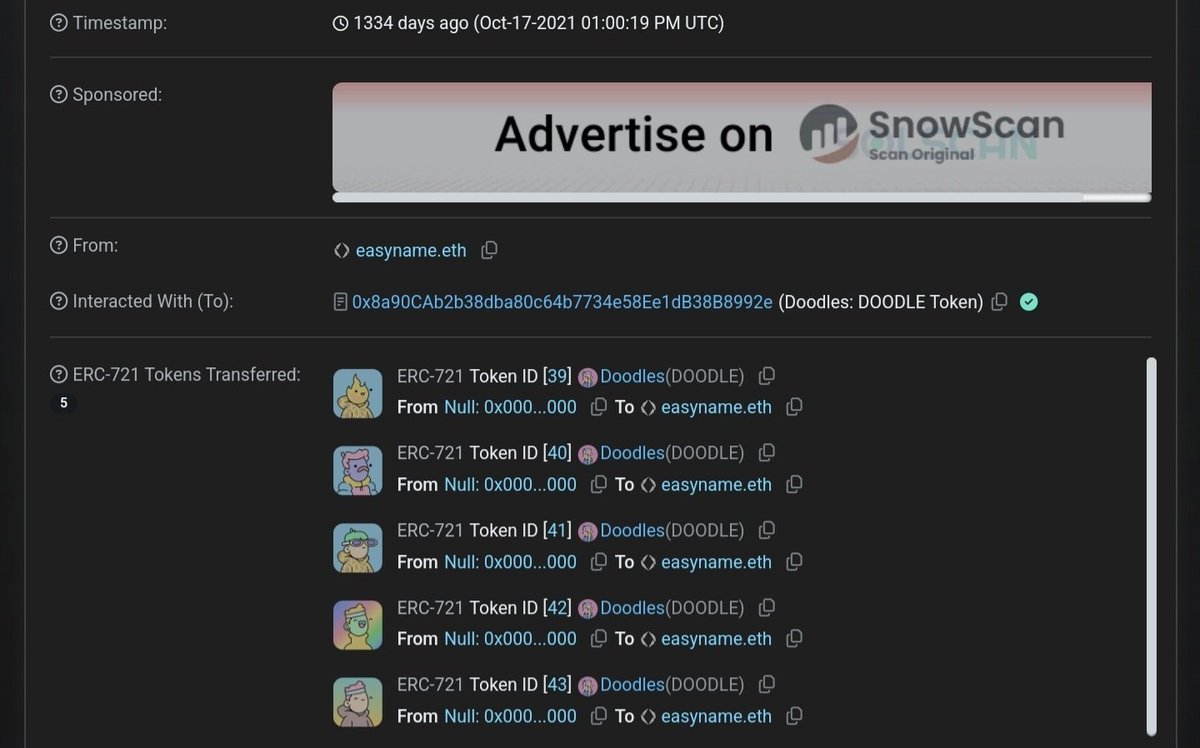Open Null: 0x000...000 link in ID 39 row

pyautogui.click(x=510, y=407)
